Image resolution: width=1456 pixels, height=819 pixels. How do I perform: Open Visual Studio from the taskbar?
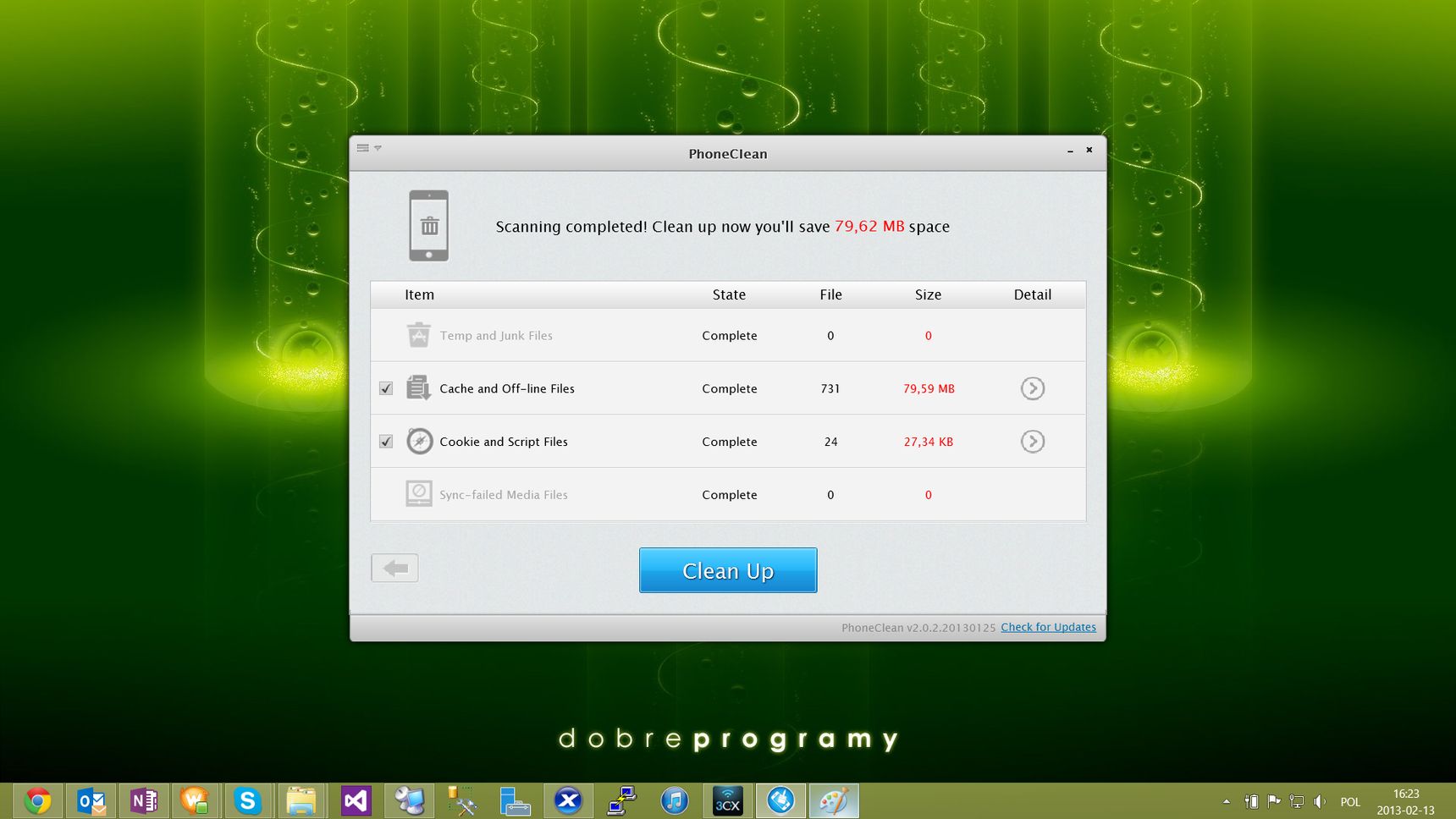tap(356, 800)
